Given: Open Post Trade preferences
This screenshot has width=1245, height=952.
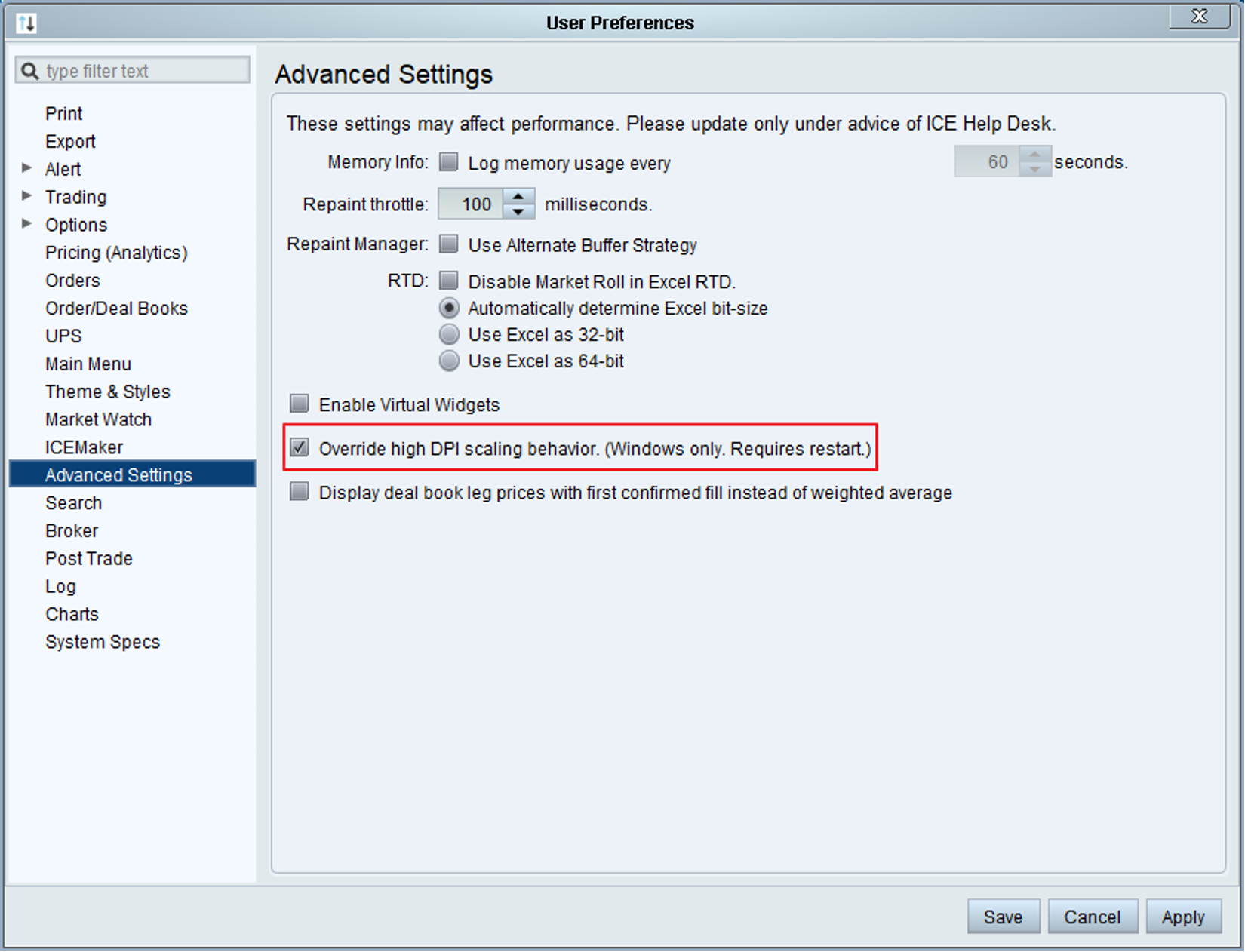Looking at the screenshot, I should pos(89,559).
